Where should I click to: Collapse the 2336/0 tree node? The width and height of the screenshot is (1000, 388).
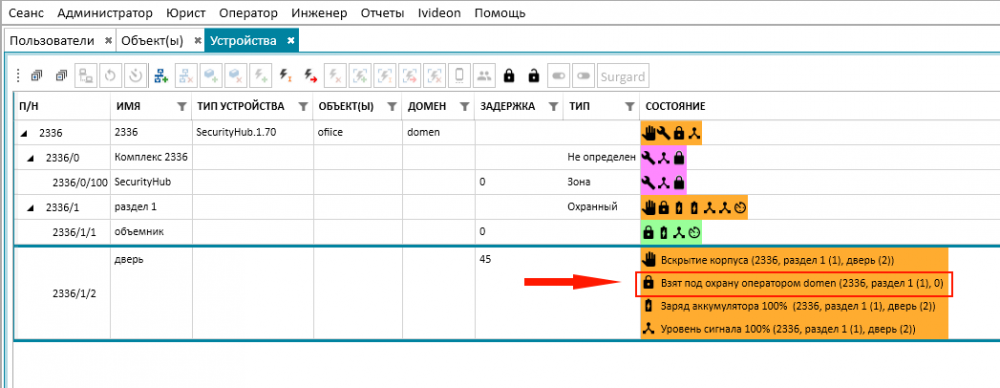(x=30, y=158)
